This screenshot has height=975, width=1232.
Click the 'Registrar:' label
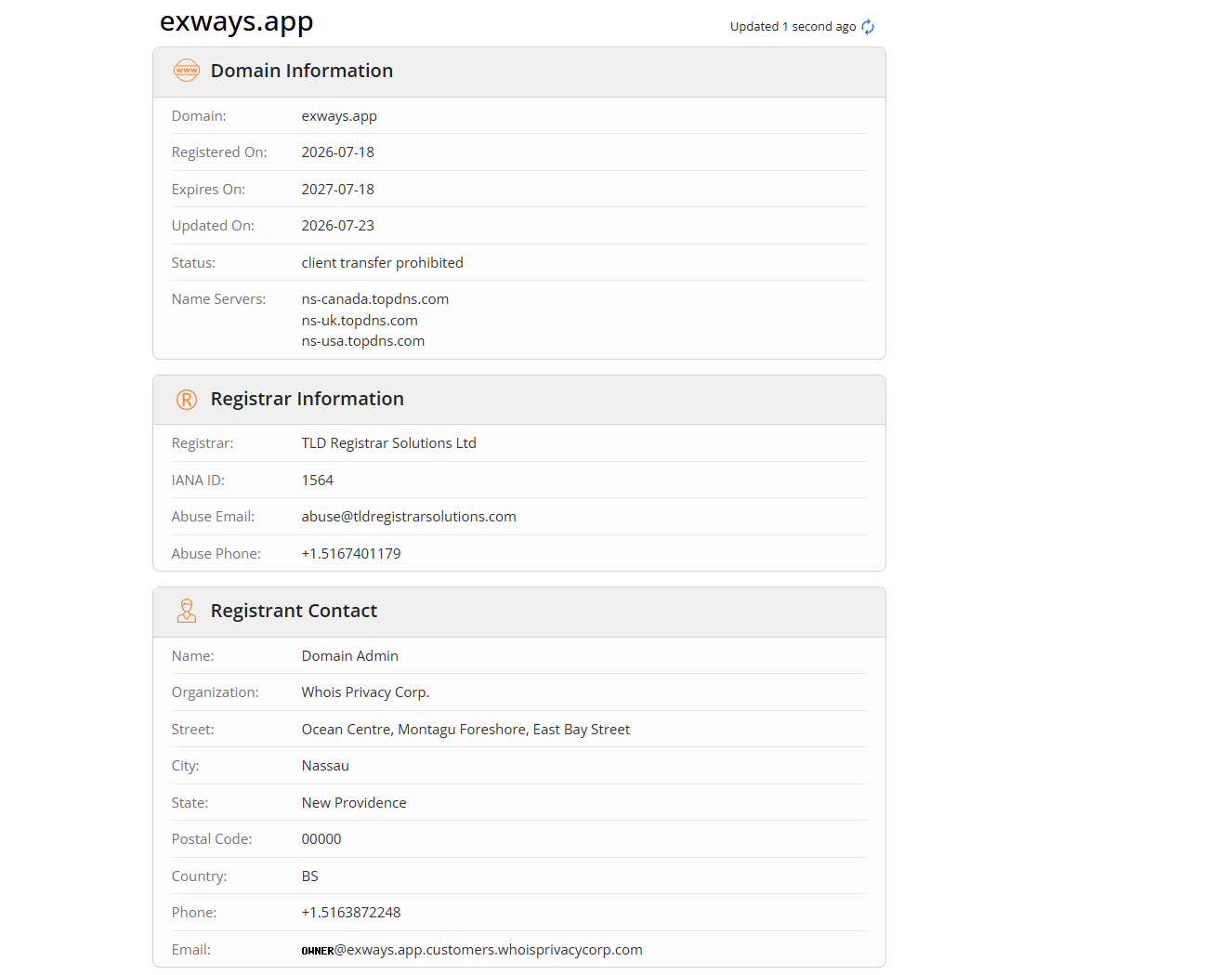coord(203,443)
